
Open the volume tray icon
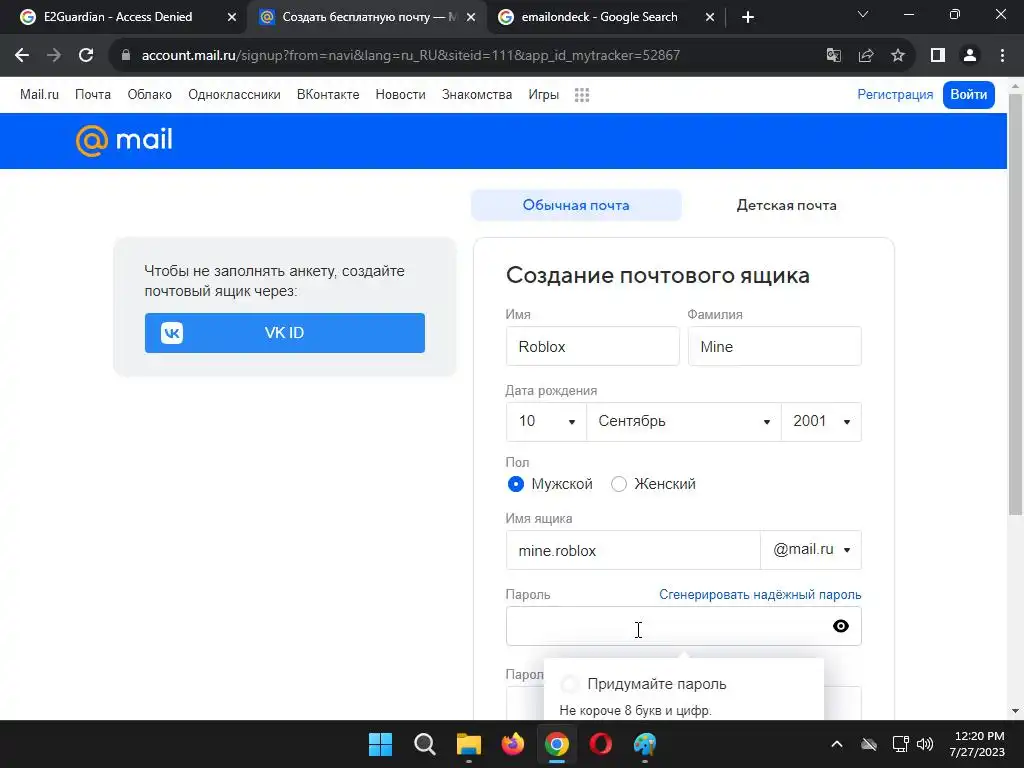[925, 744]
